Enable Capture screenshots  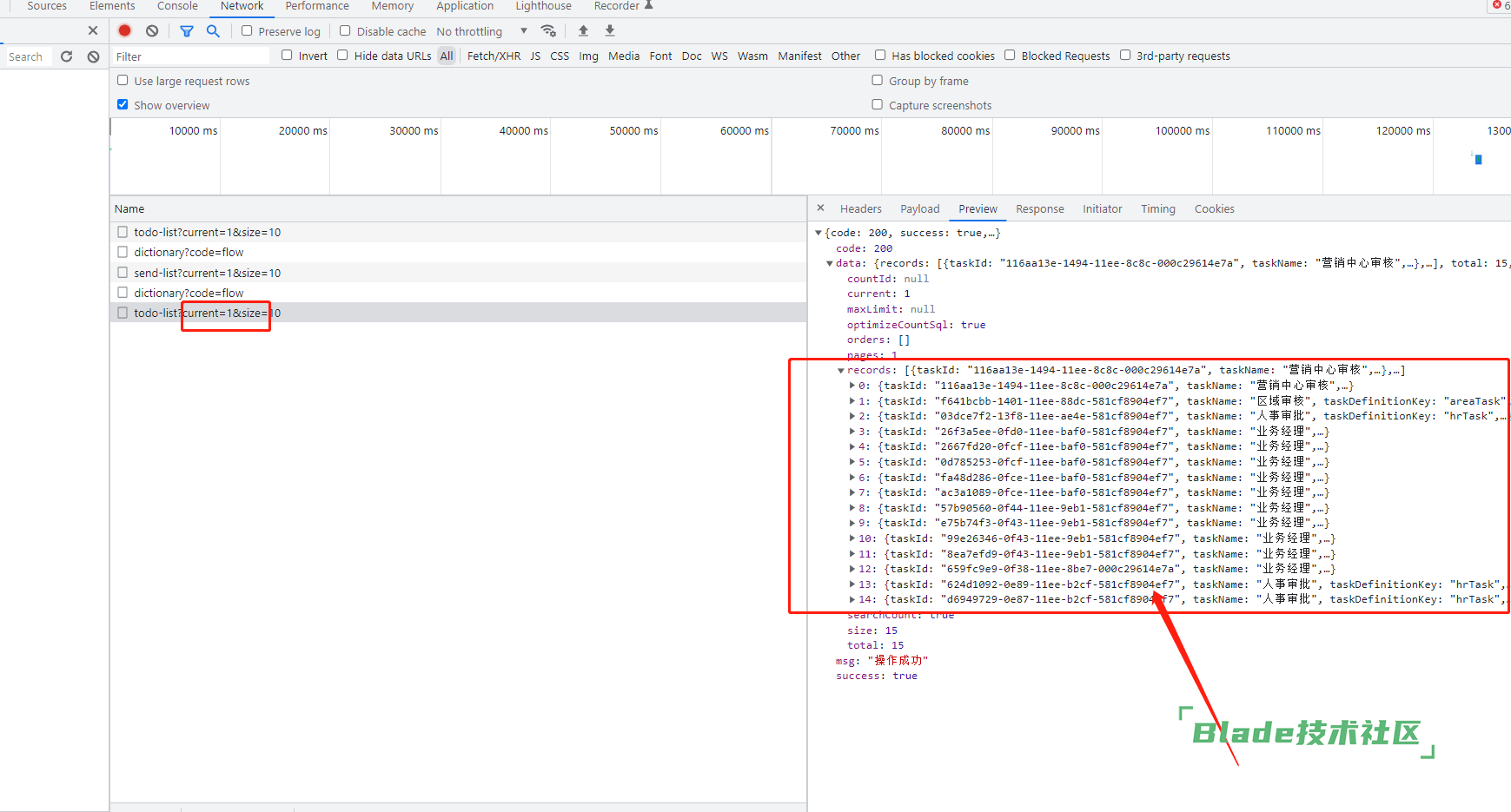pos(878,104)
